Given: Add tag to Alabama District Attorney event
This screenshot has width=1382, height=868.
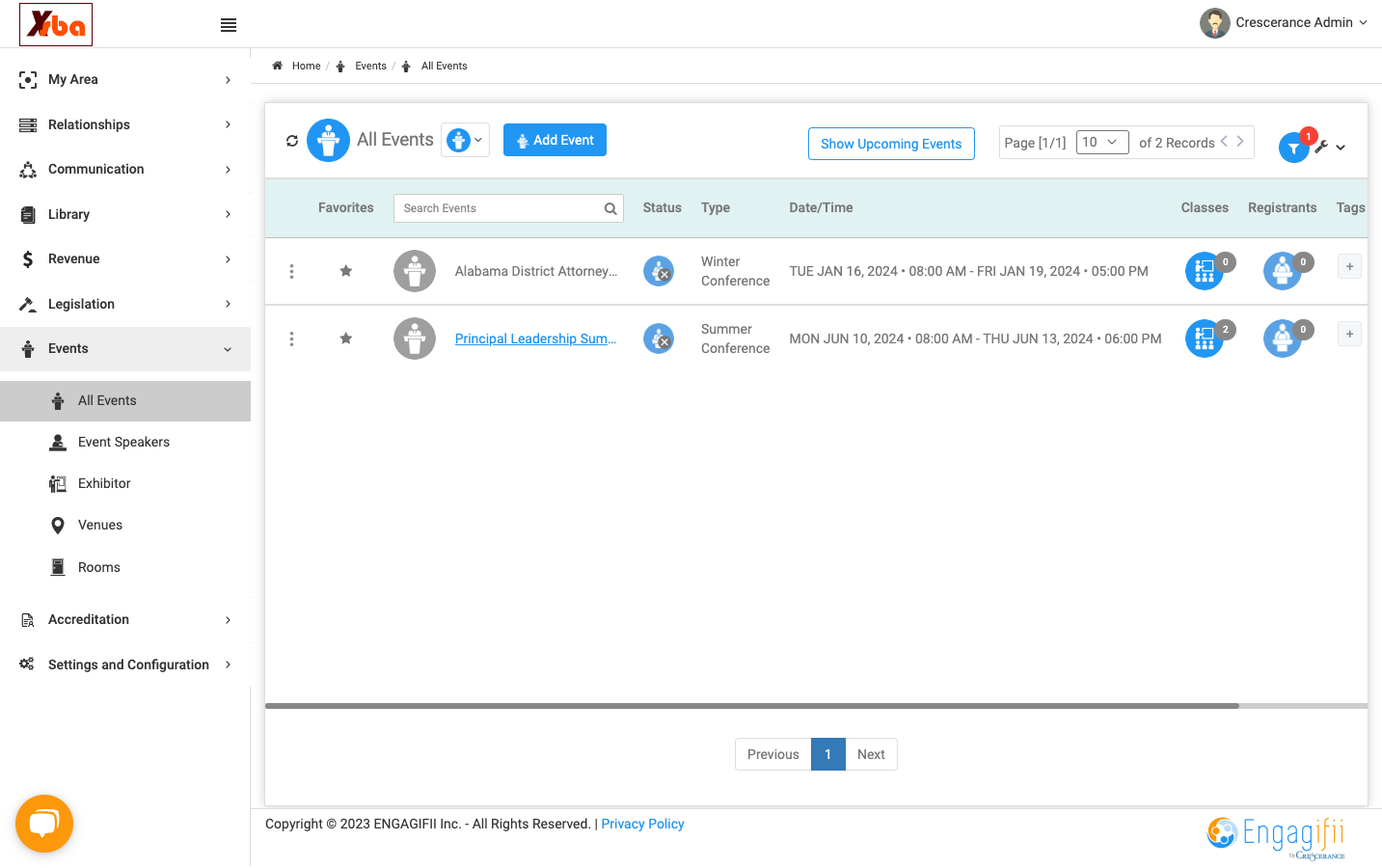Looking at the screenshot, I should pos(1349,266).
